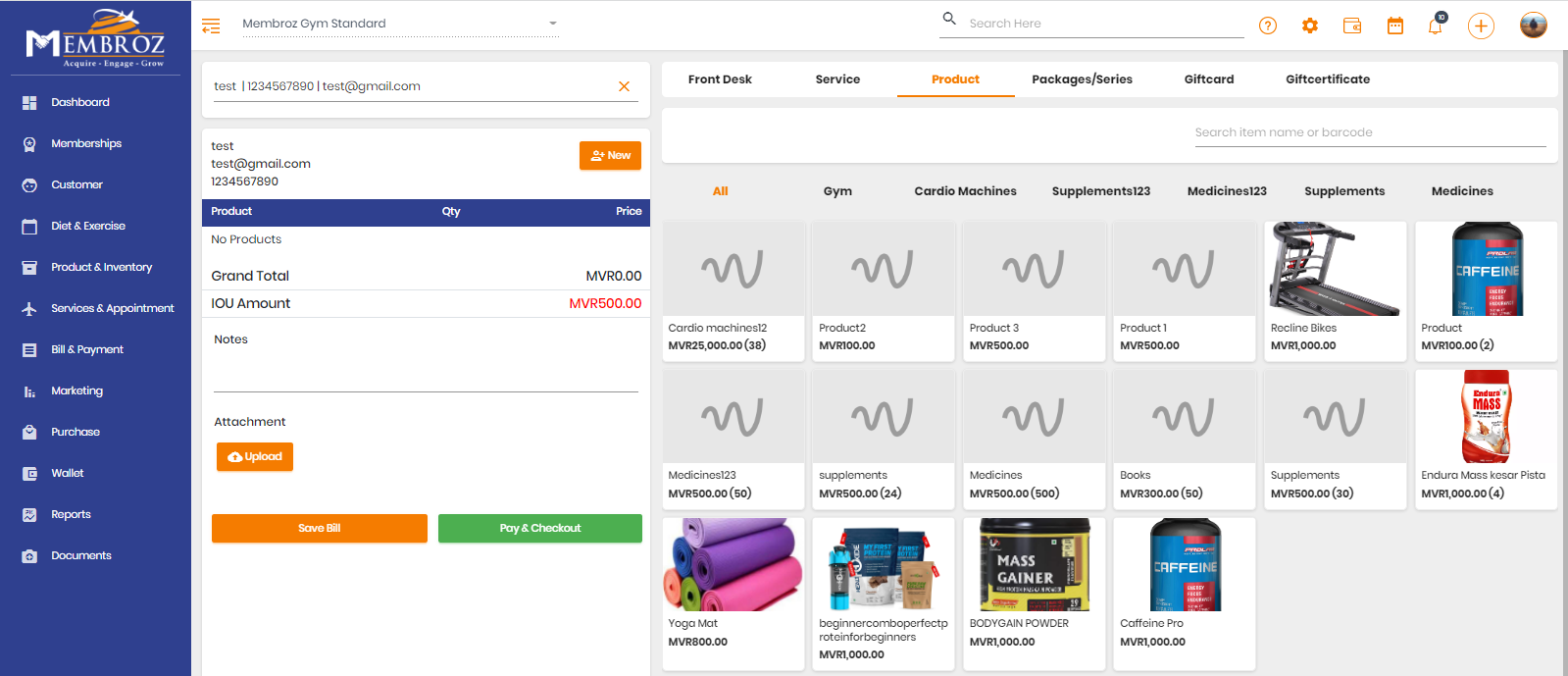View notifications bell icon
Image resolution: width=1568 pixels, height=676 pixels.
click(x=1436, y=26)
